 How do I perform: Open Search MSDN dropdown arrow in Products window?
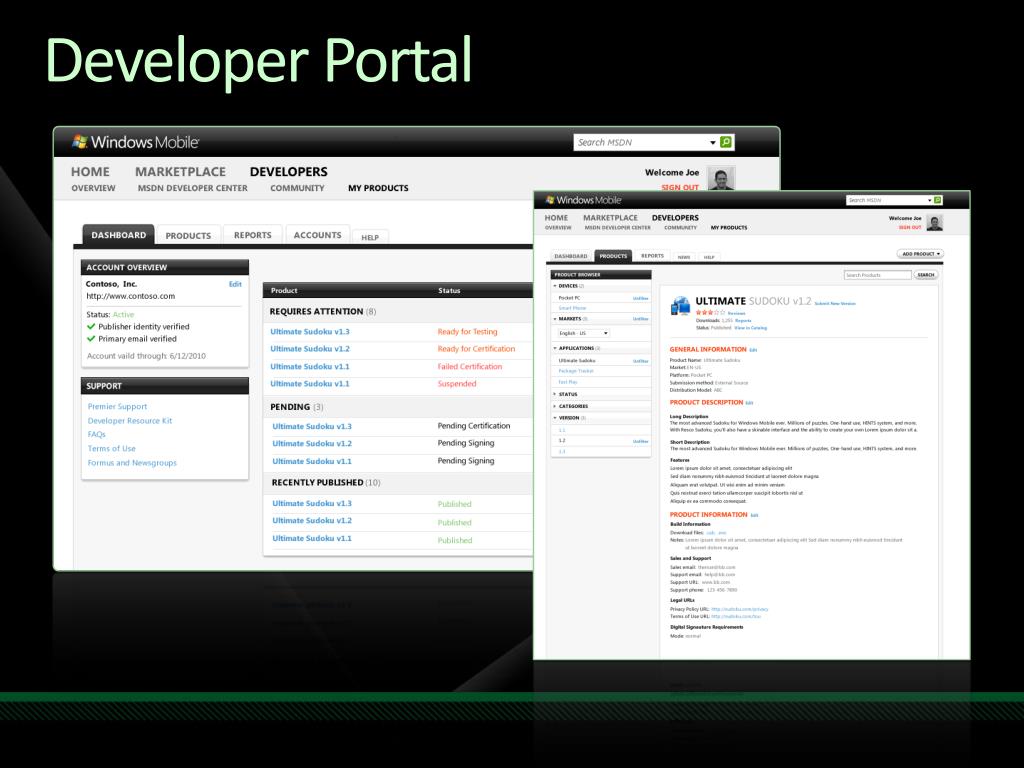929,200
